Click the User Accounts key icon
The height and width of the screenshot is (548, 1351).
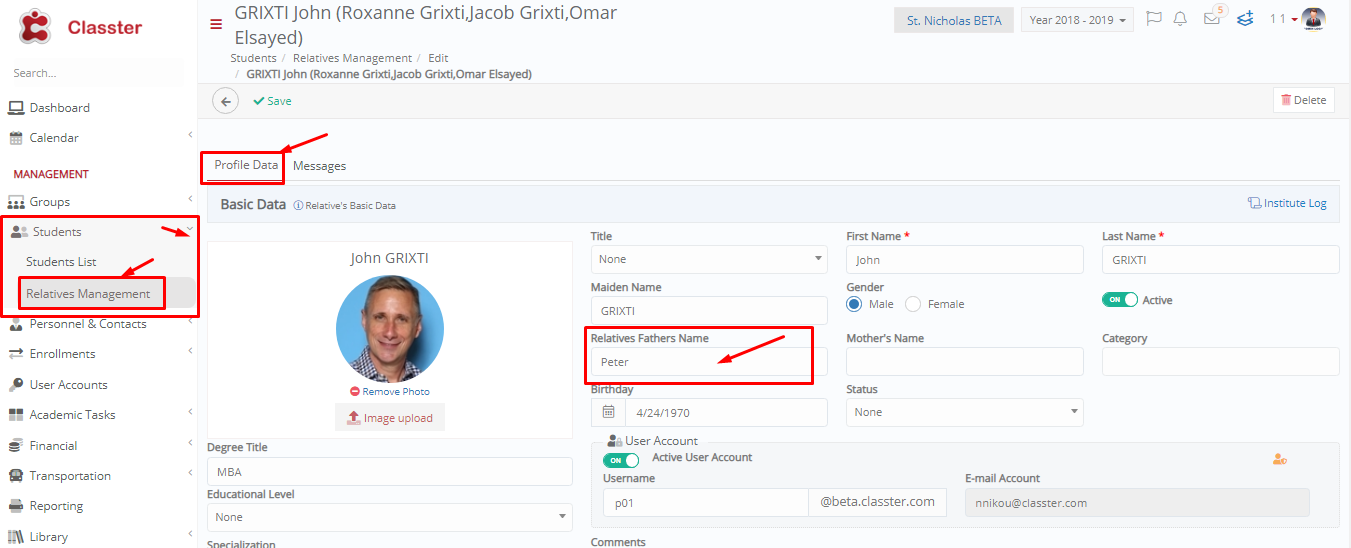pyautogui.click(x=16, y=385)
